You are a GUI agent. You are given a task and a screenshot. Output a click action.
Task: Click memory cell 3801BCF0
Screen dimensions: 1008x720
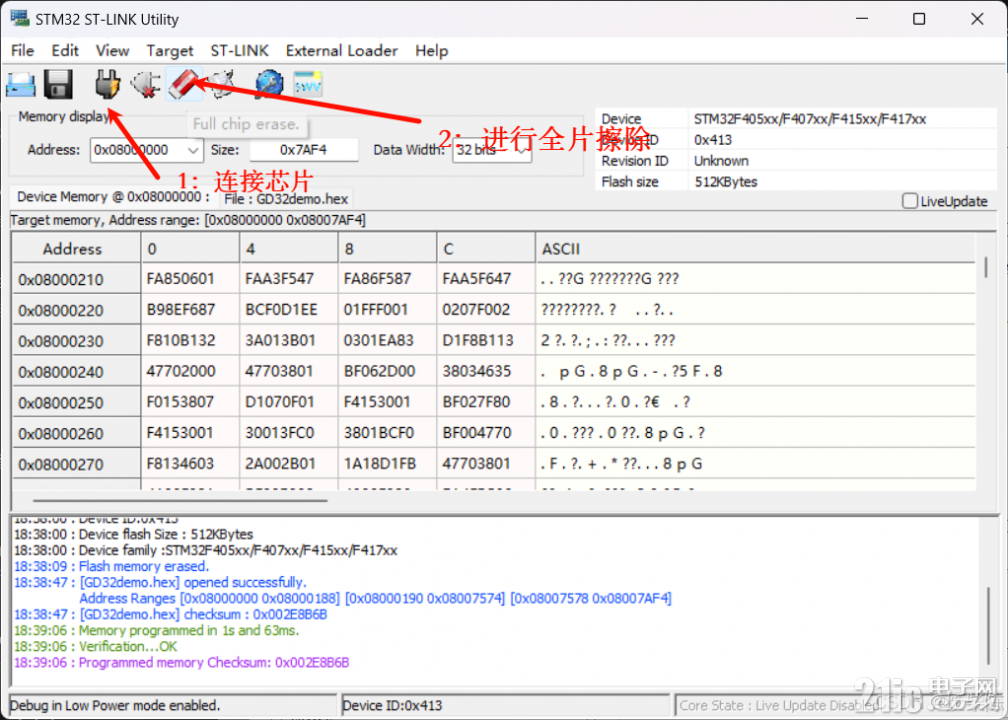[387, 433]
